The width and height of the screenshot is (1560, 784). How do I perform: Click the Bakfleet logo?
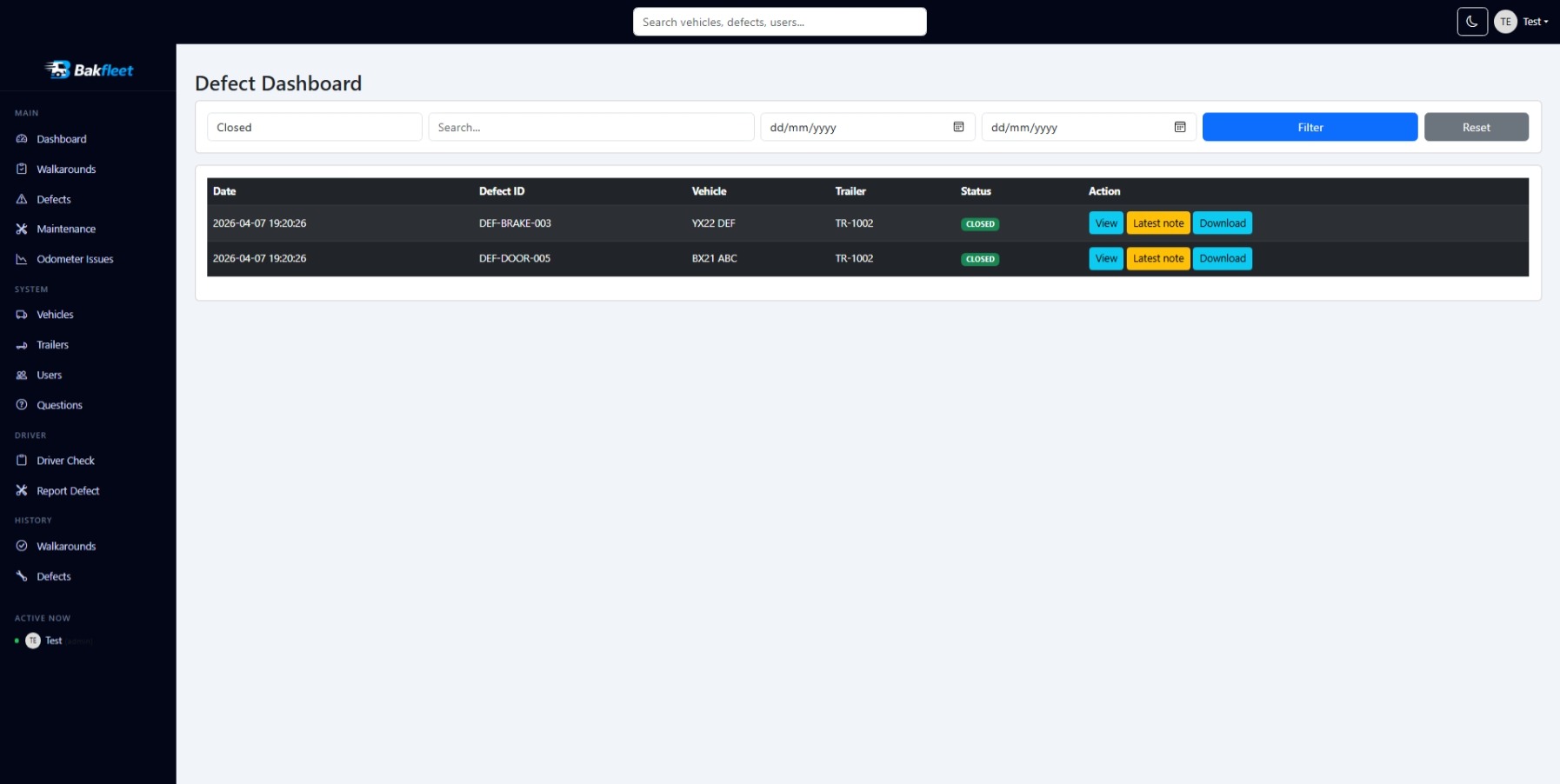point(89,70)
